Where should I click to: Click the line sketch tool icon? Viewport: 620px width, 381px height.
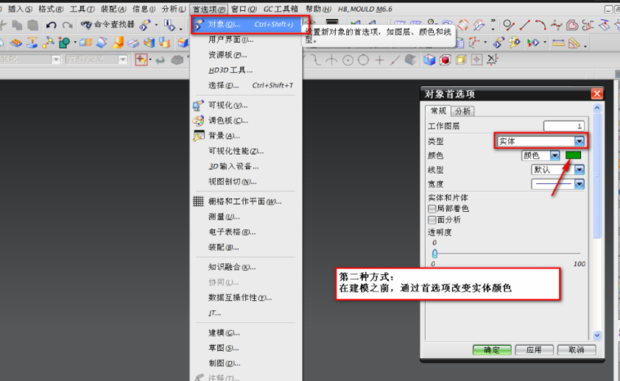point(525,26)
